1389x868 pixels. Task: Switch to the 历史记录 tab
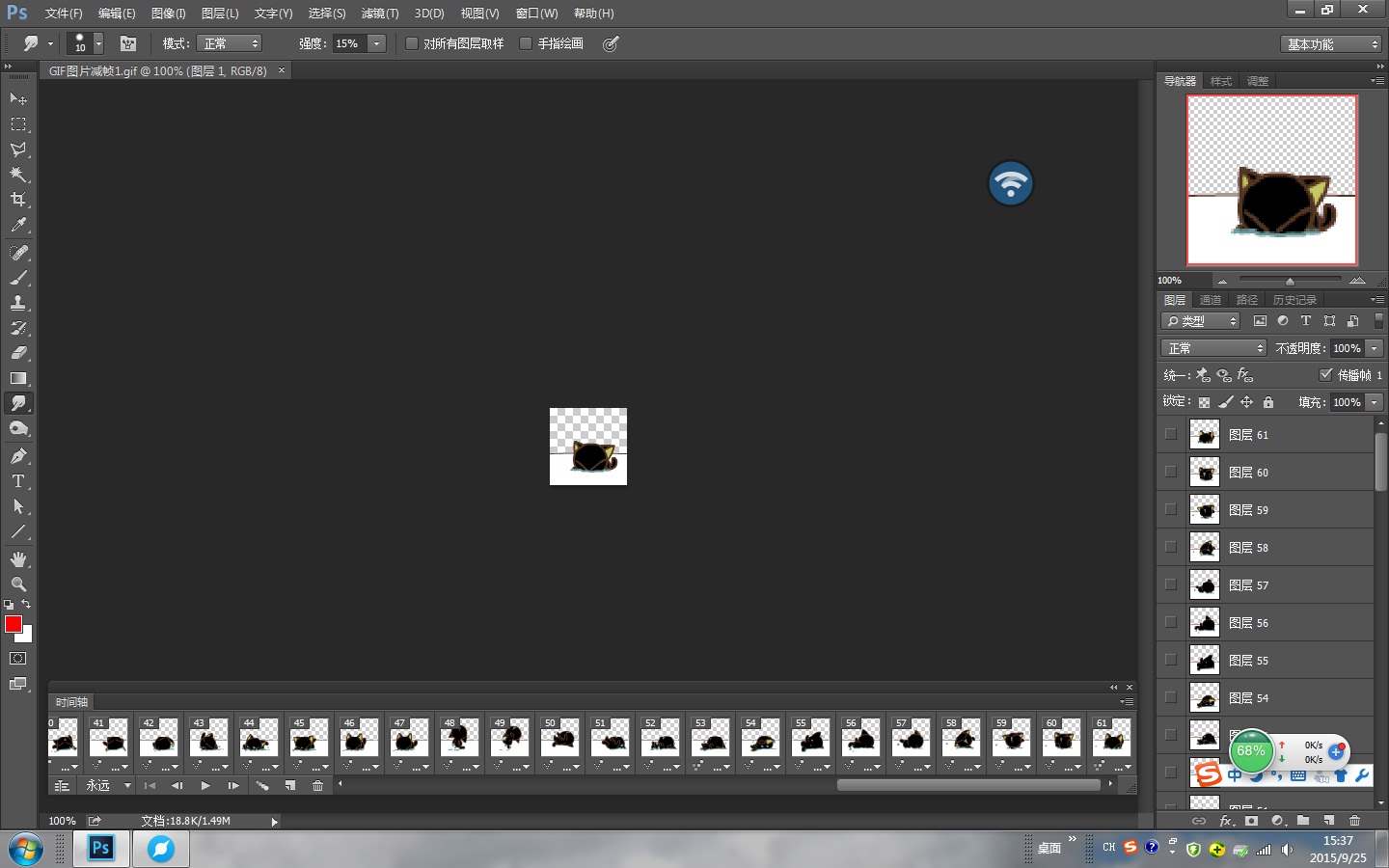1294,300
